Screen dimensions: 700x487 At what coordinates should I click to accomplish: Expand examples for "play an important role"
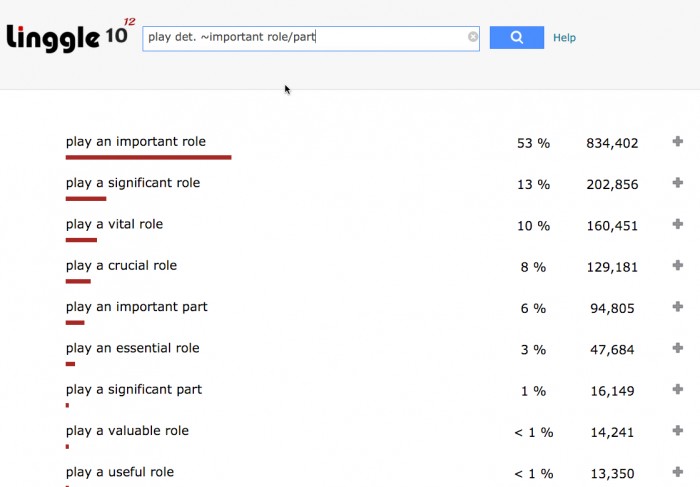pos(678,142)
